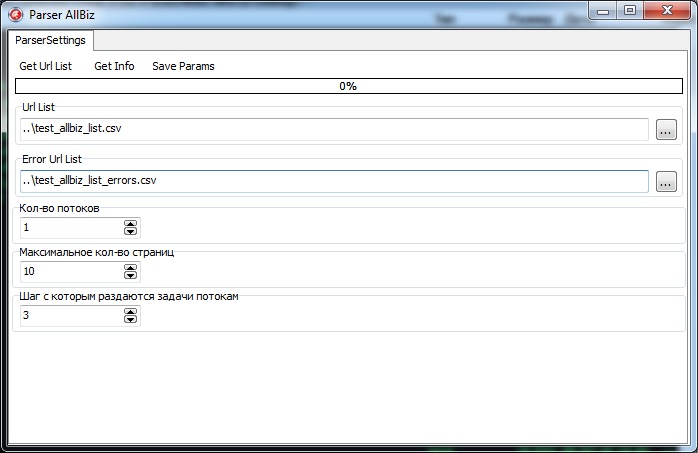Run the Get Info action
Screen dimensions: 698x453
click(x=114, y=66)
